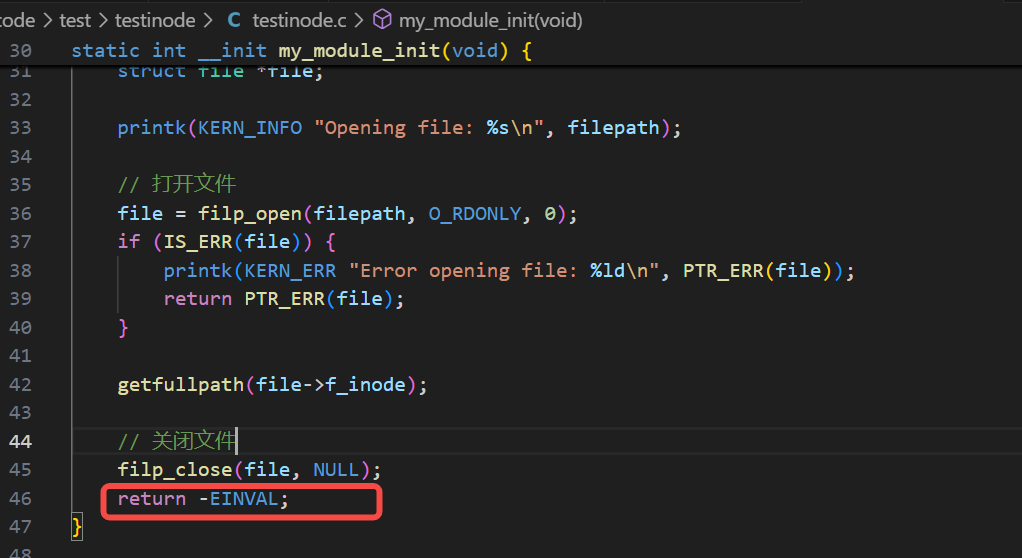Click the comment '// 关闭文件'
Image resolution: width=1022 pixels, height=558 pixels.
pyautogui.click(x=177, y=441)
